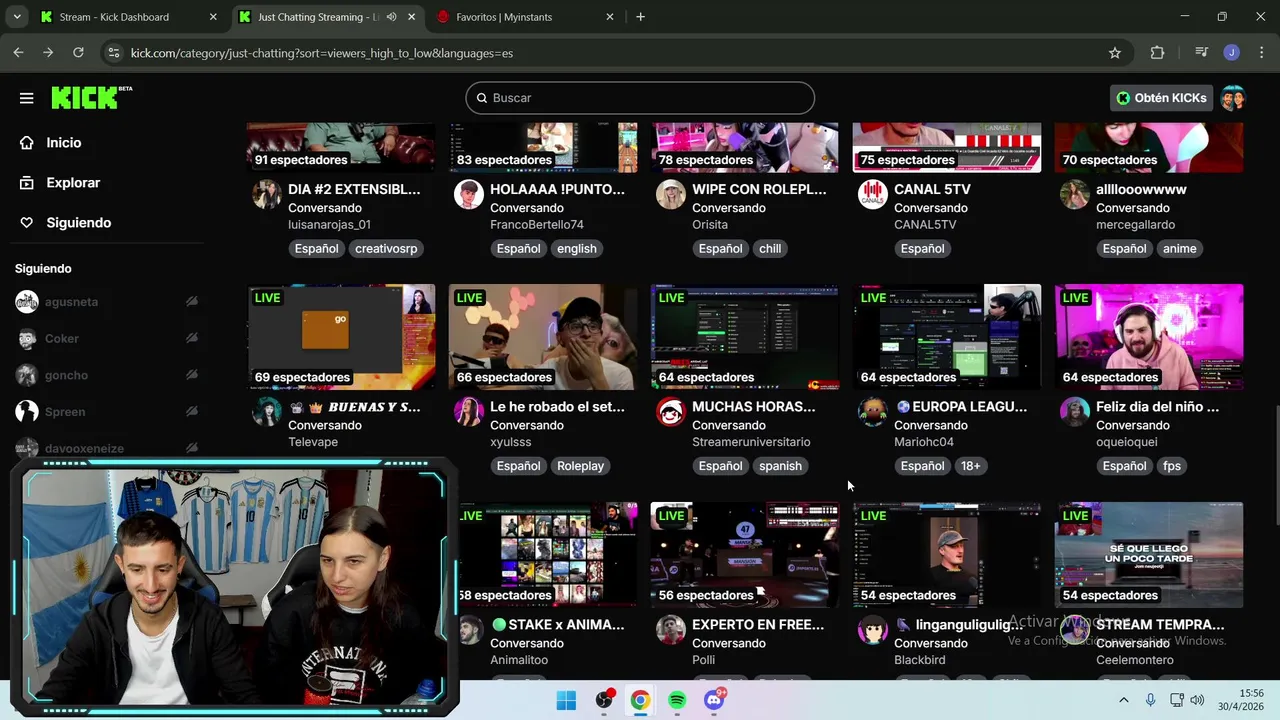Click the anime tag under mercegallardo
1280x720 pixels.
click(1180, 249)
